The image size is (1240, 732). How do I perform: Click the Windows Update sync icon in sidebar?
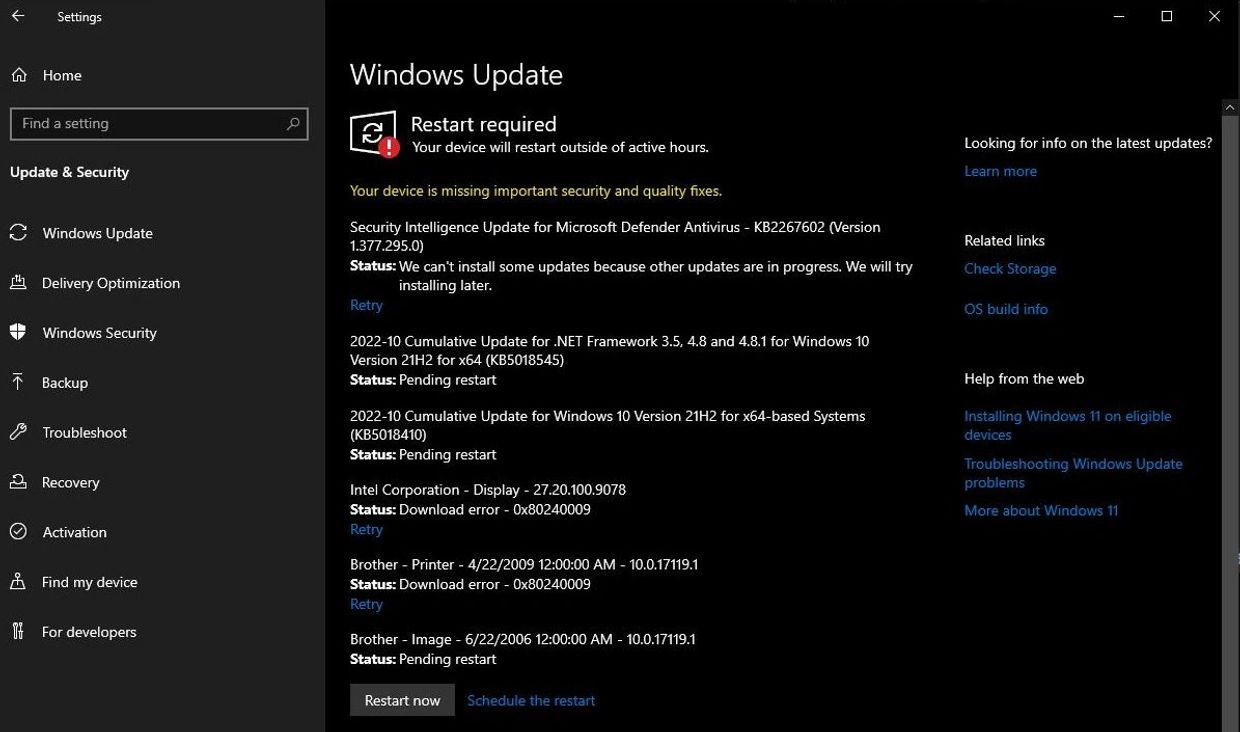click(18, 233)
